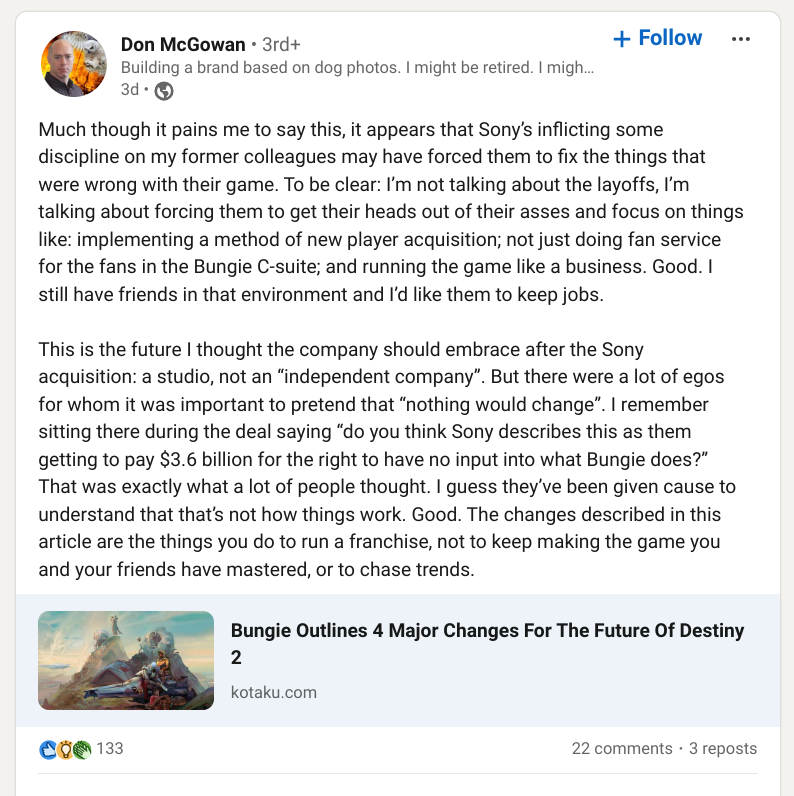Click the blue thumbs-up Like reaction icon
The height and width of the screenshot is (796, 794).
click(48, 748)
